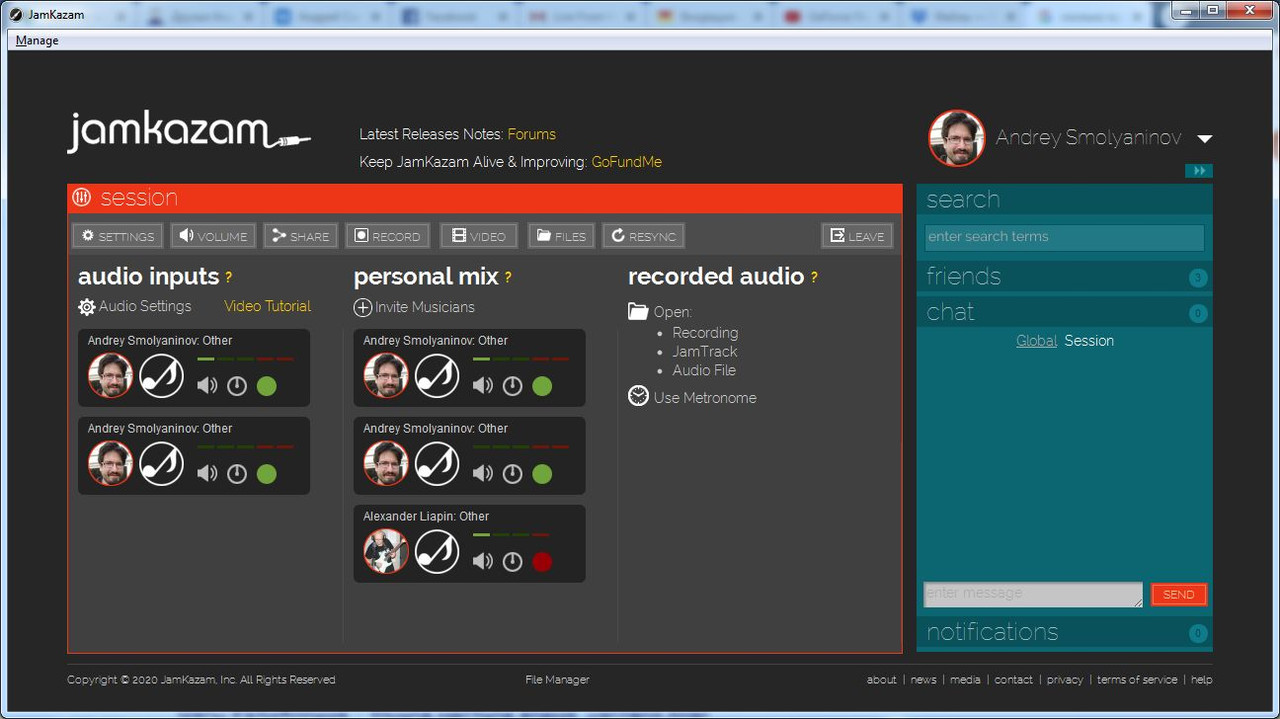Click the Share toolbar button
The image size is (1280, 719).
(x=301, y=236)
